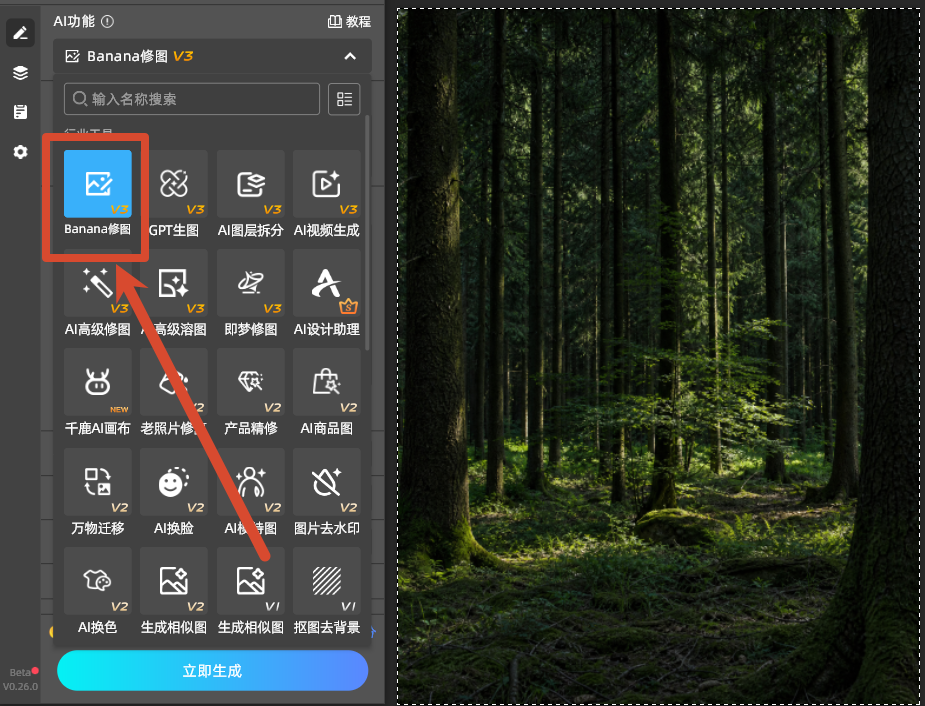Switch tool grid to list view
Screen dimensions: 925x706
[344, 98]
